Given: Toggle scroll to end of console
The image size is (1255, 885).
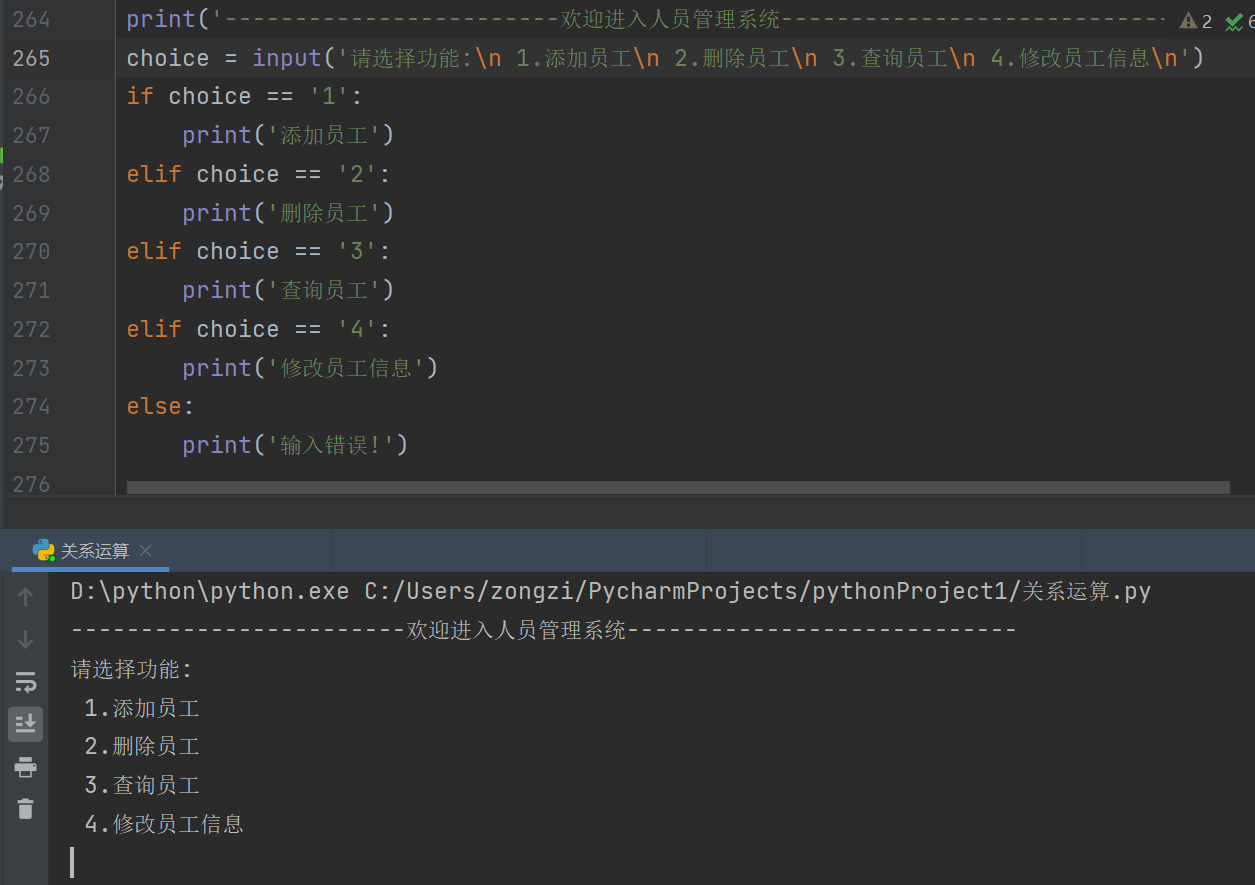Looking at the screenshot, I should tap(26, 724).
